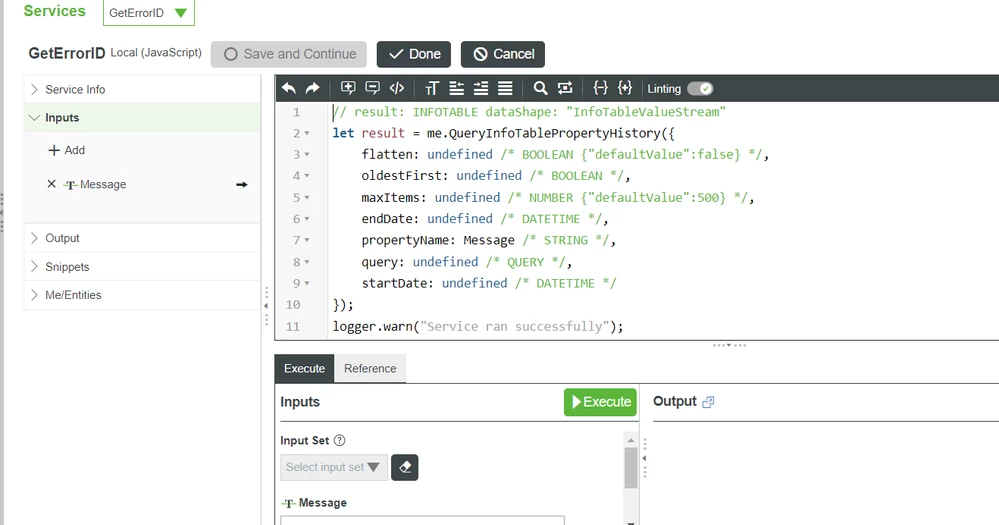Screen dimensions: 999x525
Task: Open Output in popup window icon
Action: pos(708,402)
